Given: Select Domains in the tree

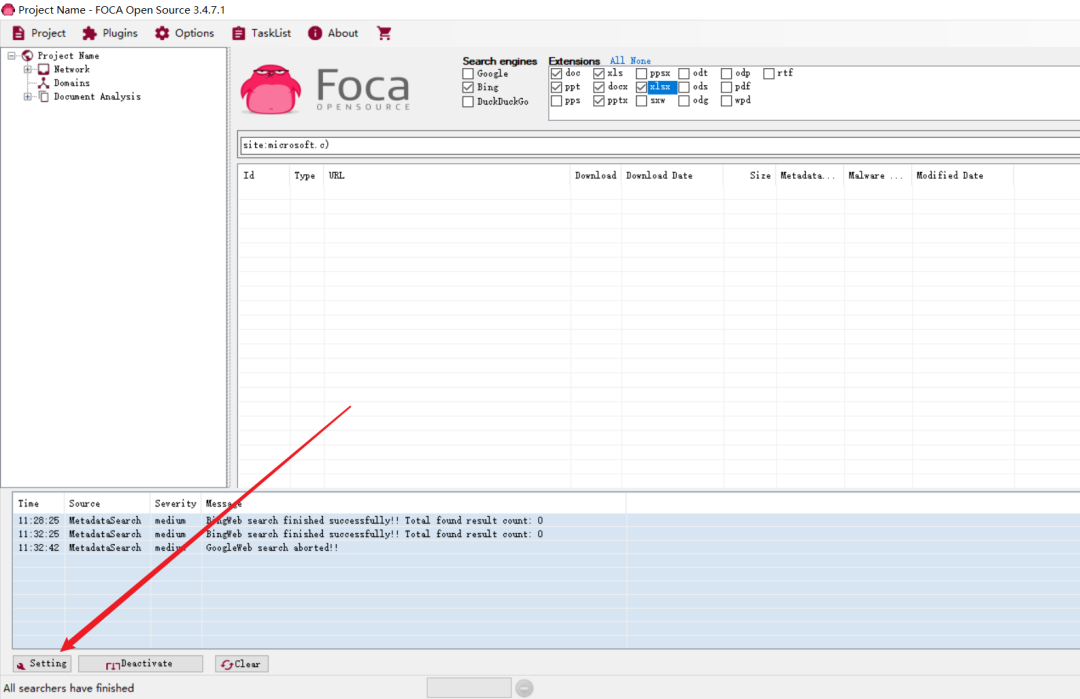Looking at the screenshot, I should (72, 83).
